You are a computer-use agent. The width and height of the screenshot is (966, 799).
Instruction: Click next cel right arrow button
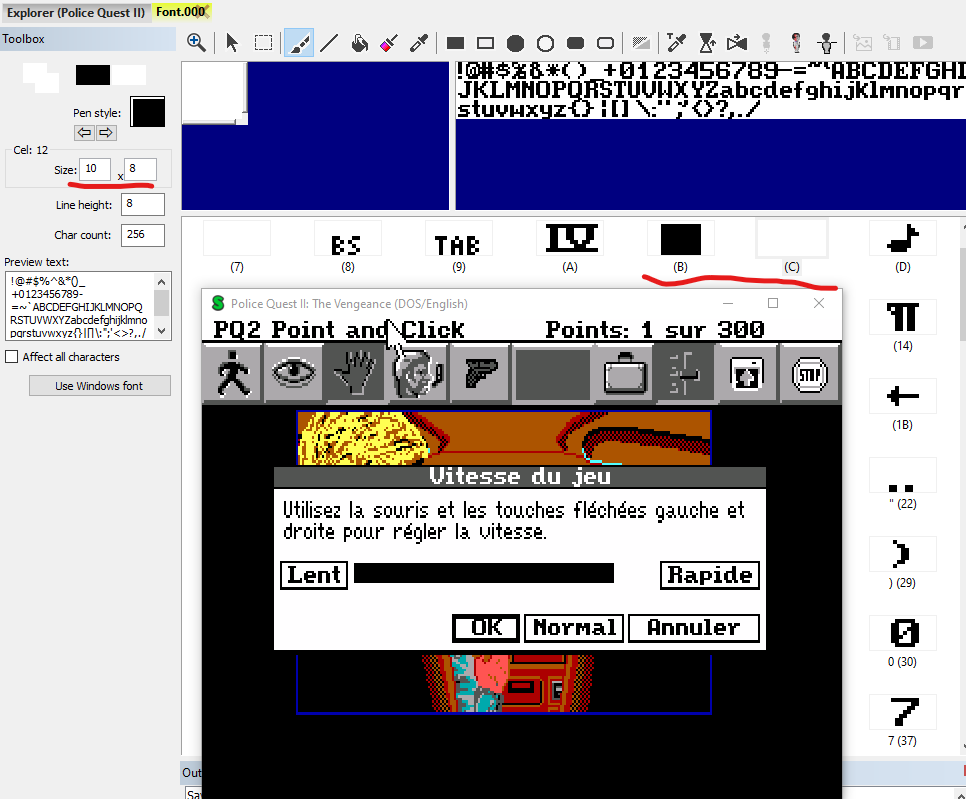coord(106,132)
